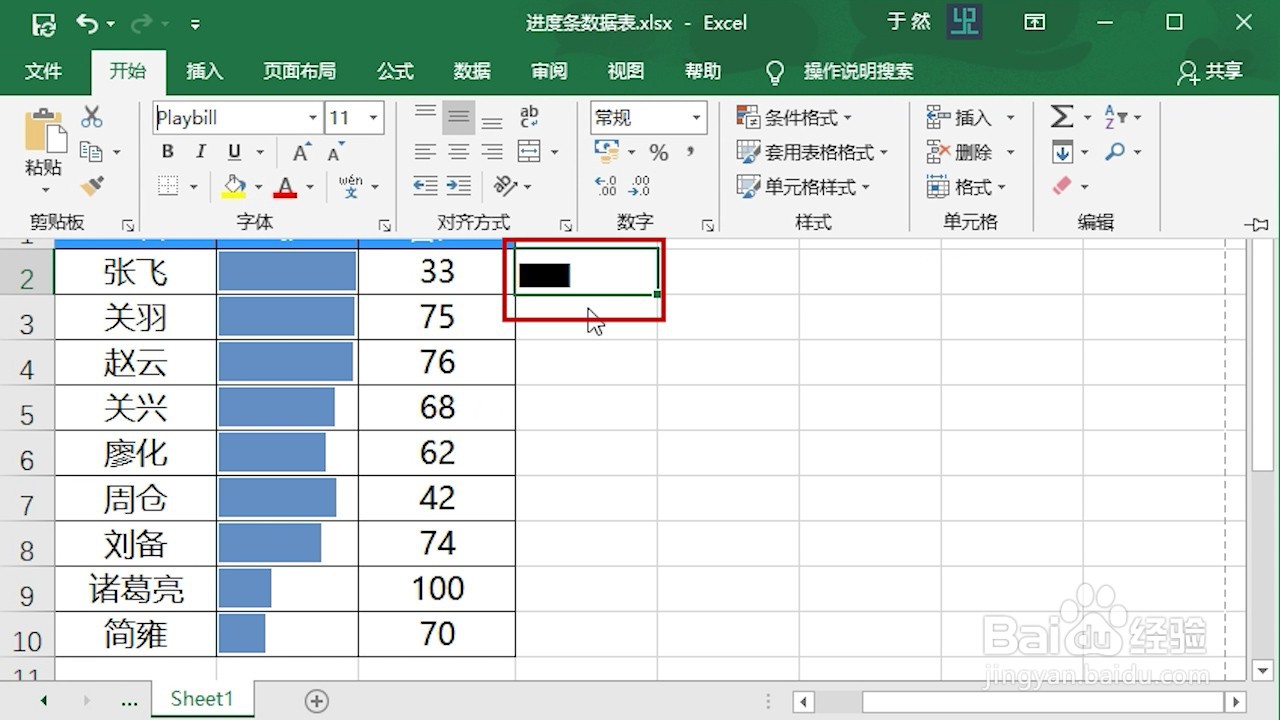Click the 剪切 (Cut) scissors icon
Screen dimensions: 1280x720
click(92, 116)
